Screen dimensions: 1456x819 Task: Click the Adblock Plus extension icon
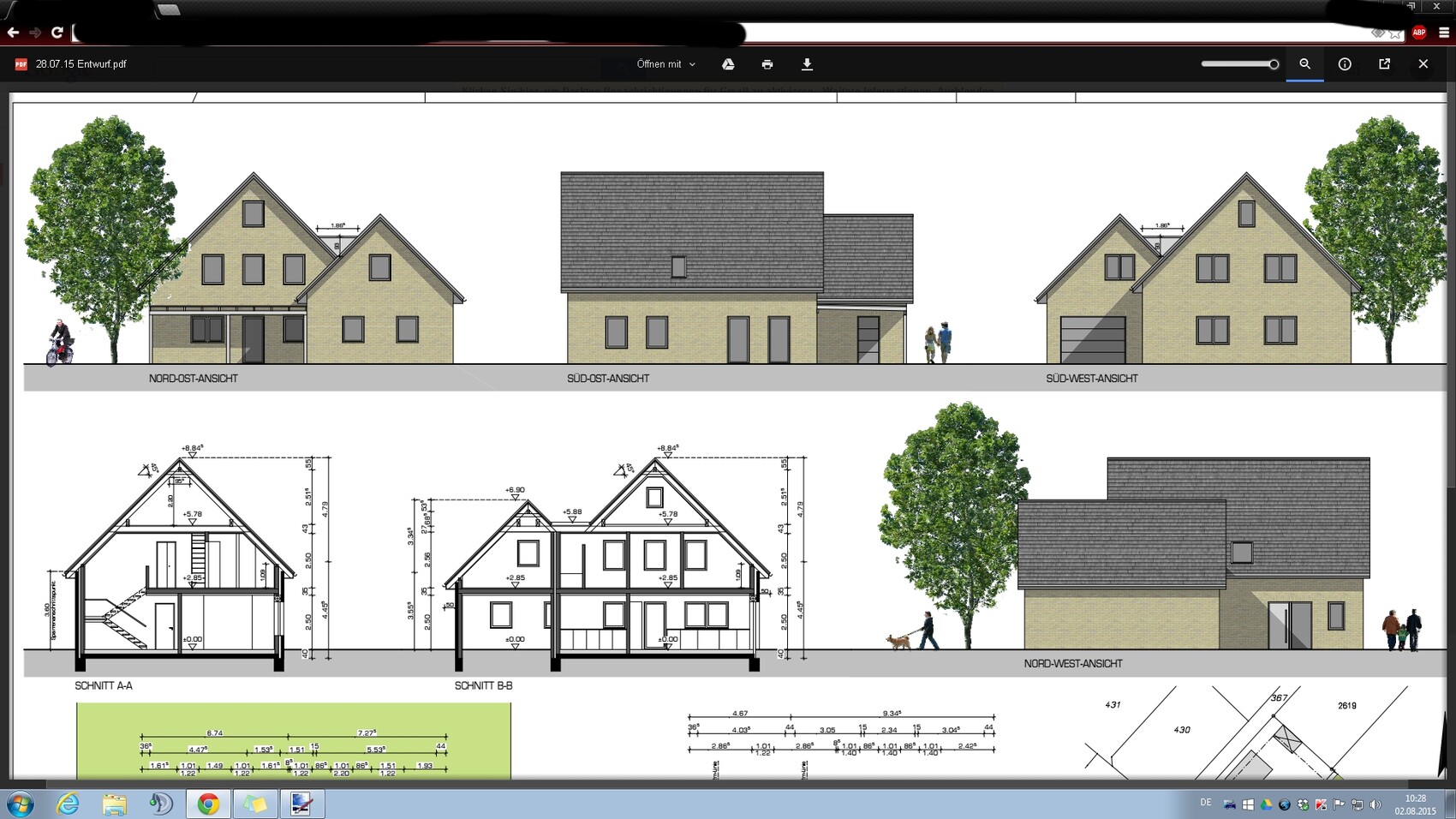pyautogui.click(x=1419, y=33)
